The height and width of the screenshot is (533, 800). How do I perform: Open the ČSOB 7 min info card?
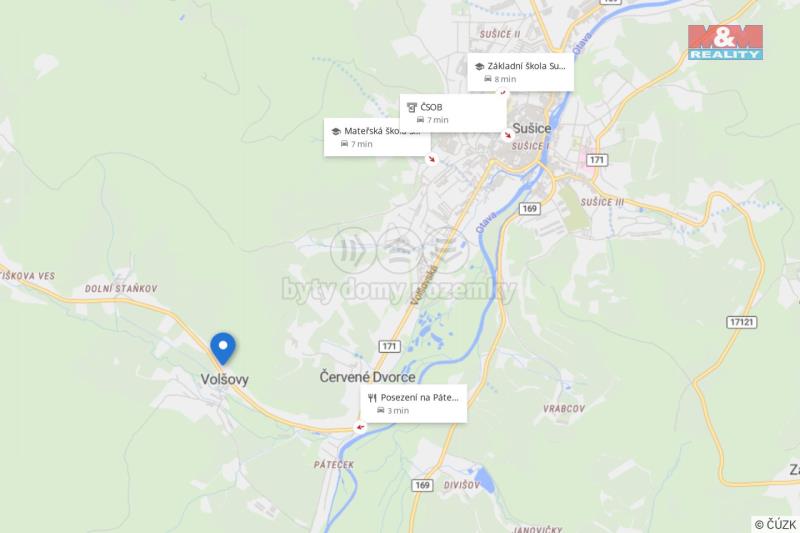(x=453, y=113)
